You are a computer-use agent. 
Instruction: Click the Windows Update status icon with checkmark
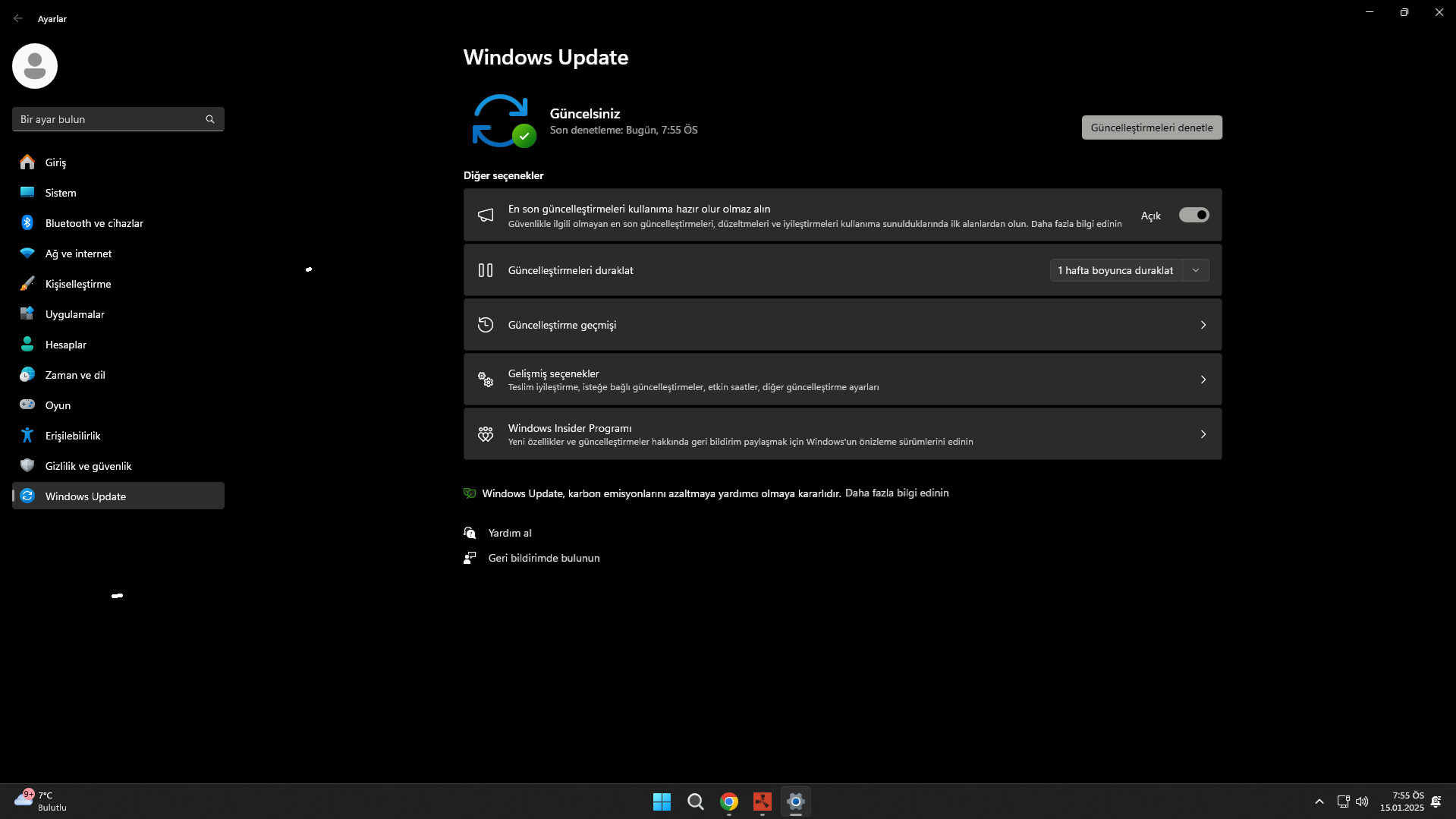[x=504, y=121]
